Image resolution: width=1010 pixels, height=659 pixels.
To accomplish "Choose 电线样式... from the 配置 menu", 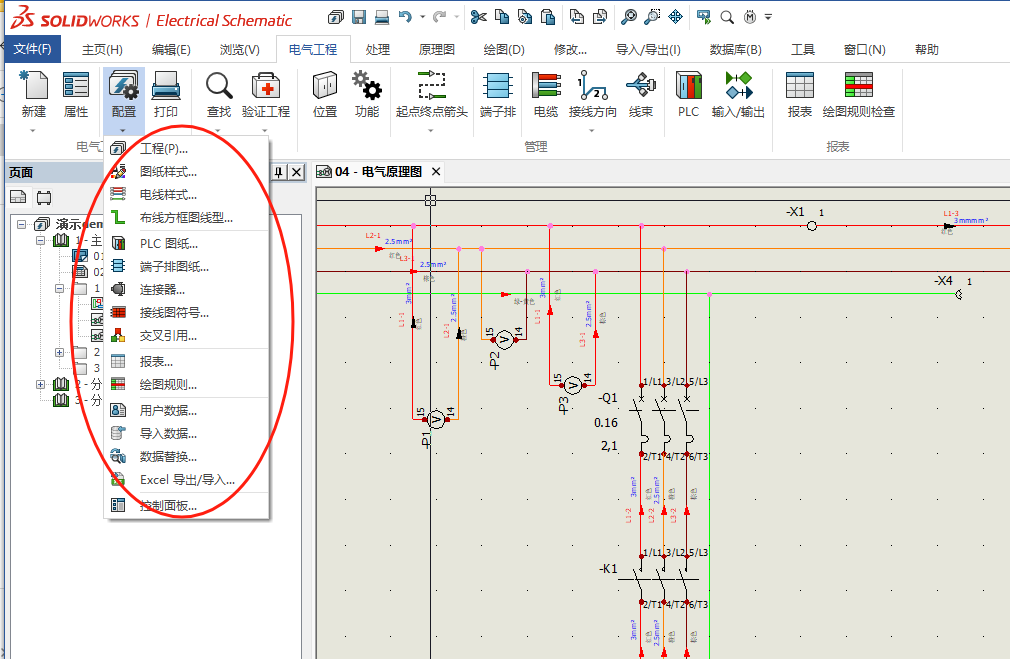I will coord(168,195).
